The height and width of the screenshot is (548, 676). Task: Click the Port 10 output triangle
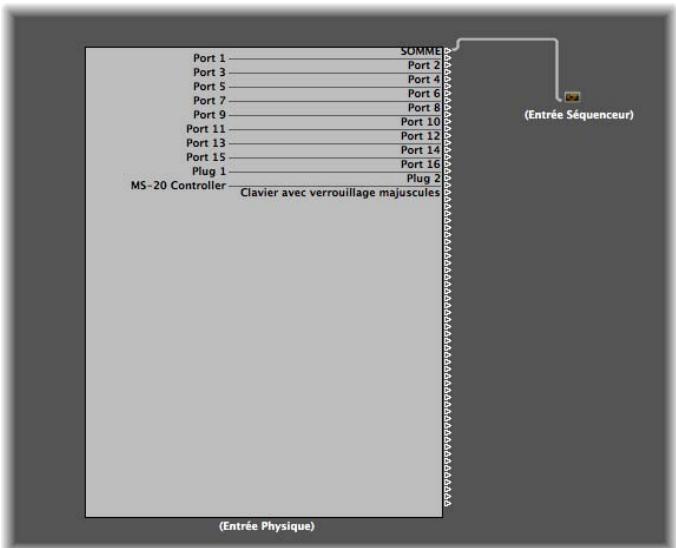(x=448, y=122)
